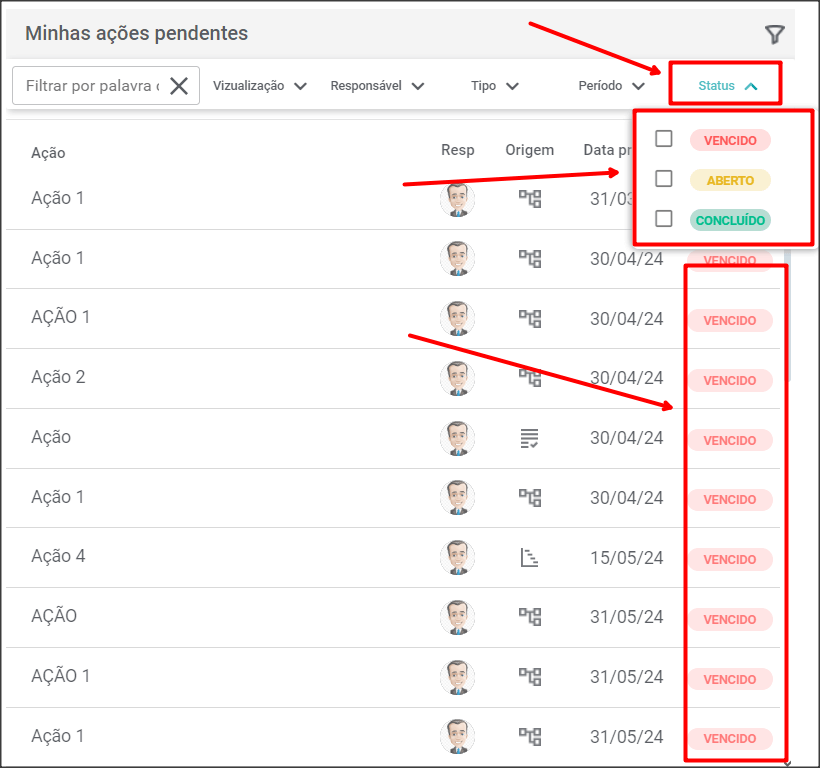Focus the Filtrar por palavra input field
820x768 pixels.
tap(90, 86)
